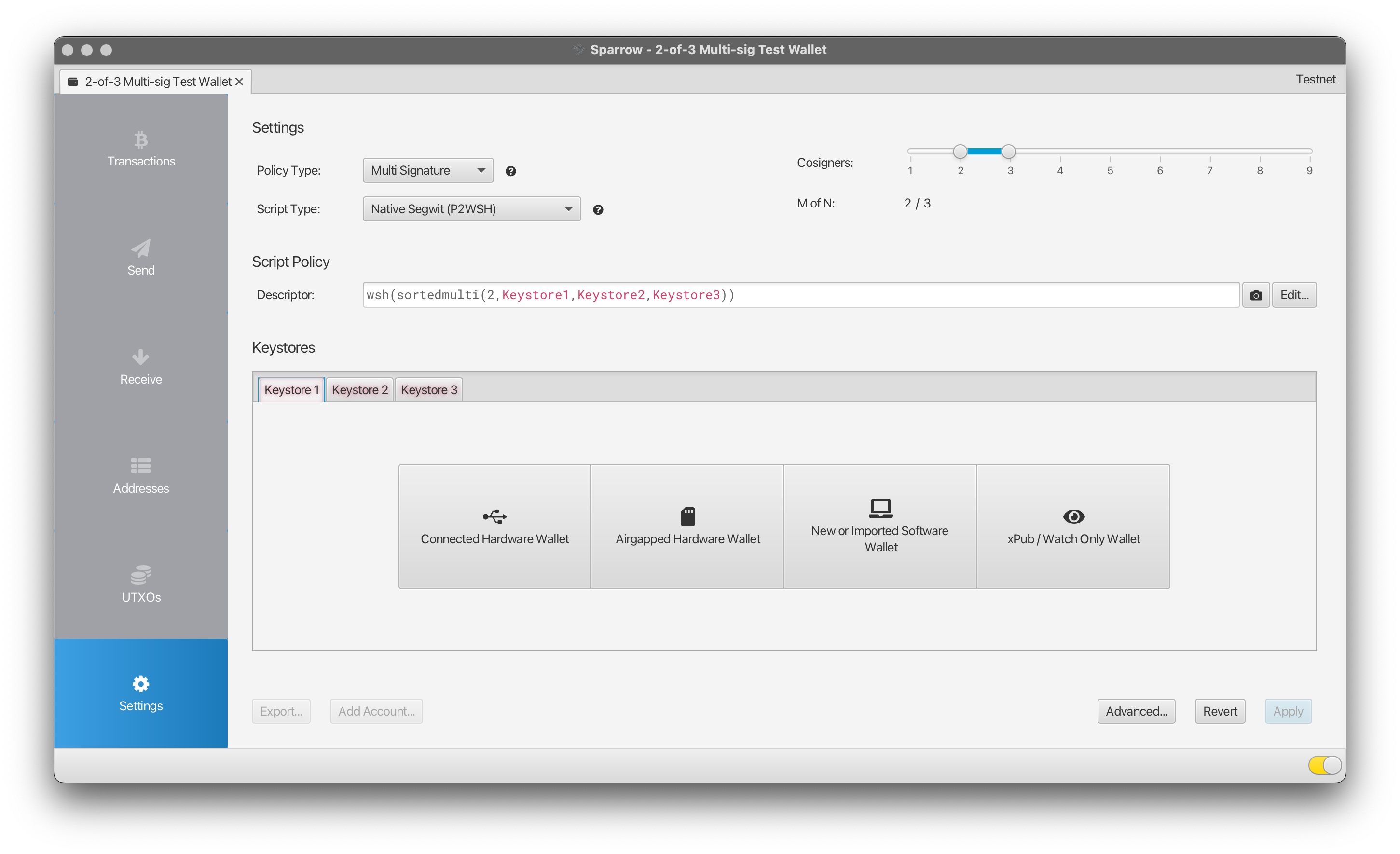
Task: Choose Connected Hardware Wallet option
Action: (x=494, y=526)
